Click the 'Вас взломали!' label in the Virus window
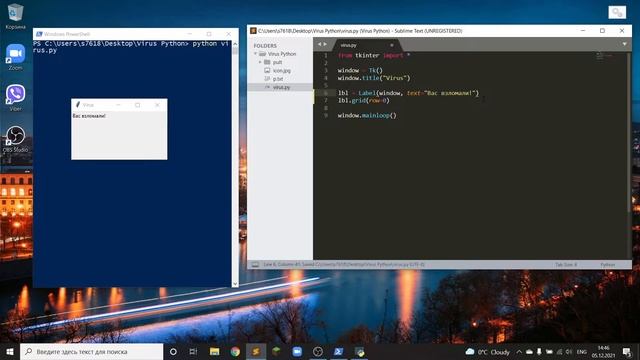Image resolution: width=640 pixels, height=360 pixels. point(89,116)
